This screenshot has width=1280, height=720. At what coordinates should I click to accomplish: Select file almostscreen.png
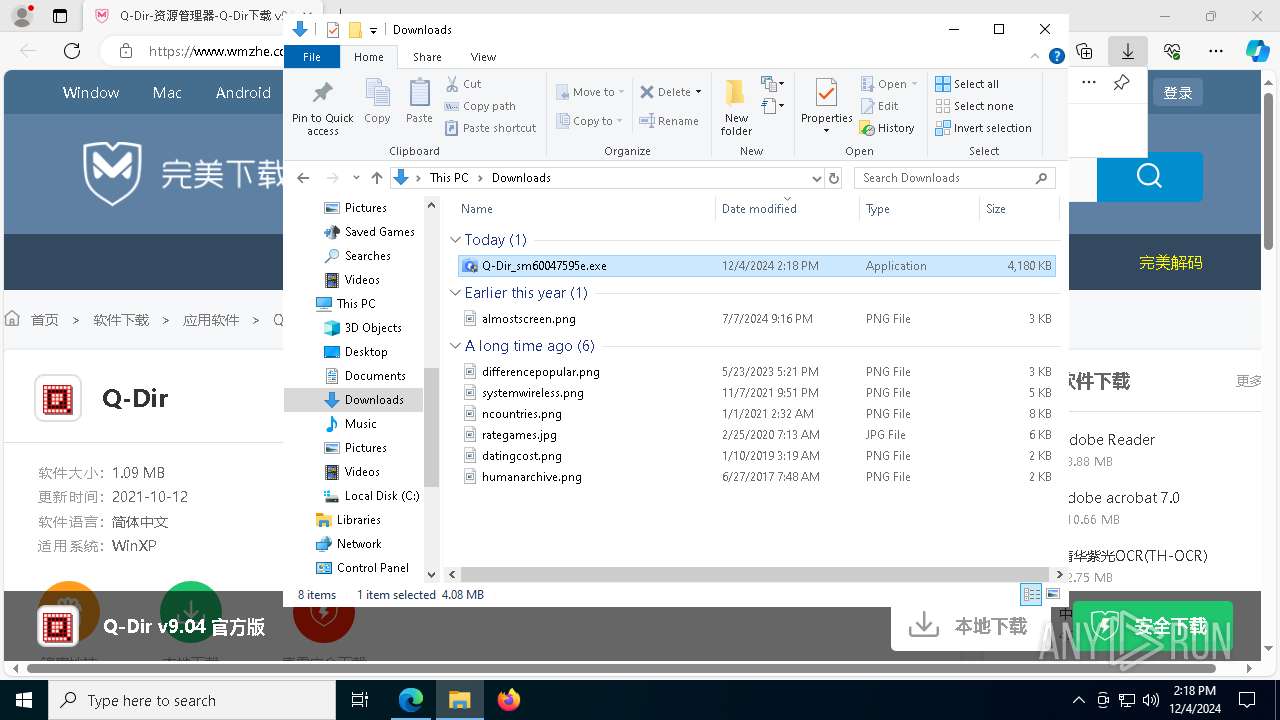click(x=756, y=319)
